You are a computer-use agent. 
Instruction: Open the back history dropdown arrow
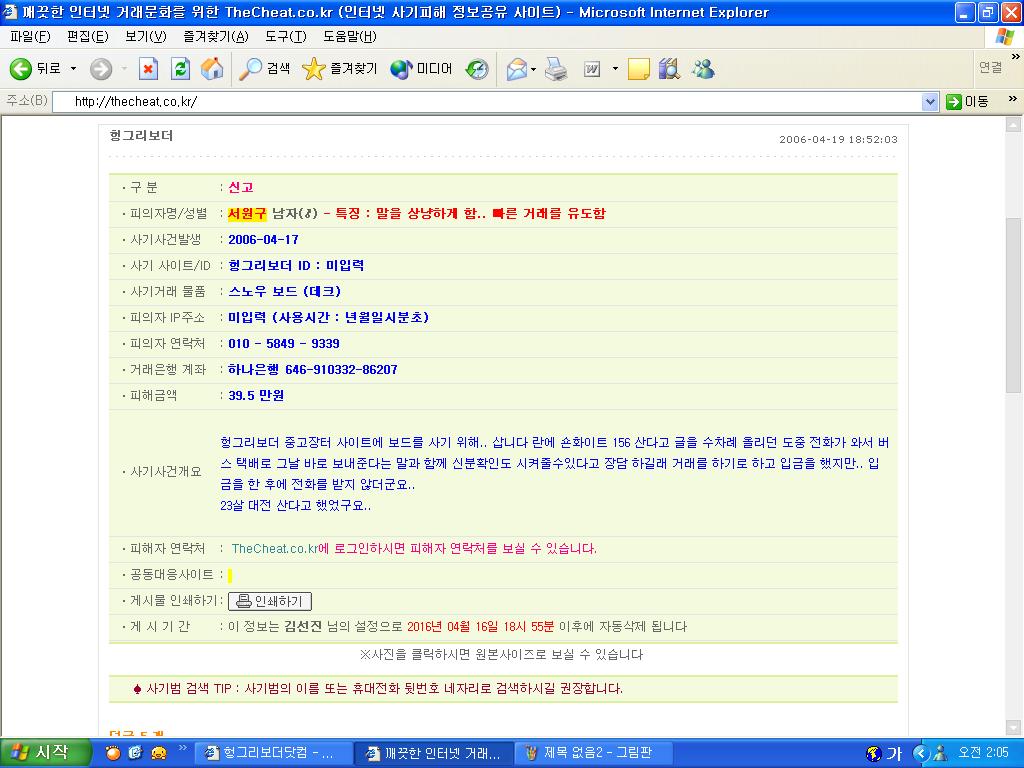click(73, 69)
